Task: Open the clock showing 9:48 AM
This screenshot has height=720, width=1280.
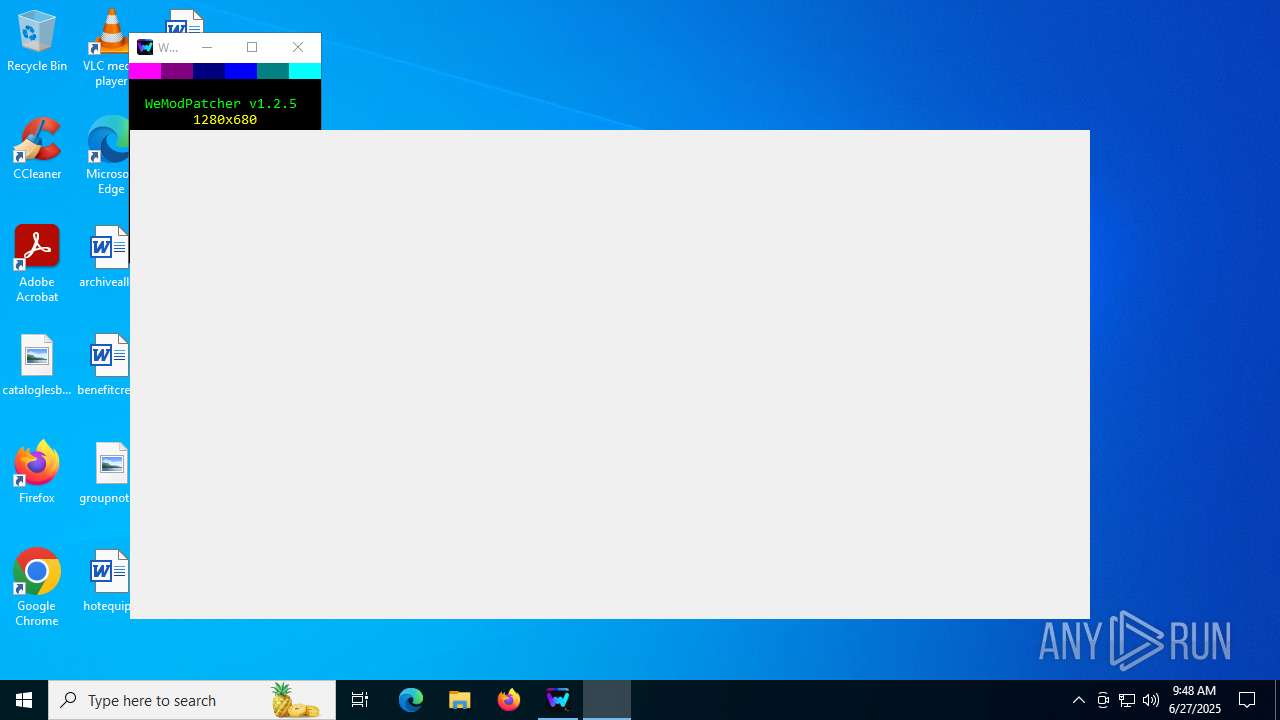Action: 1195,699
